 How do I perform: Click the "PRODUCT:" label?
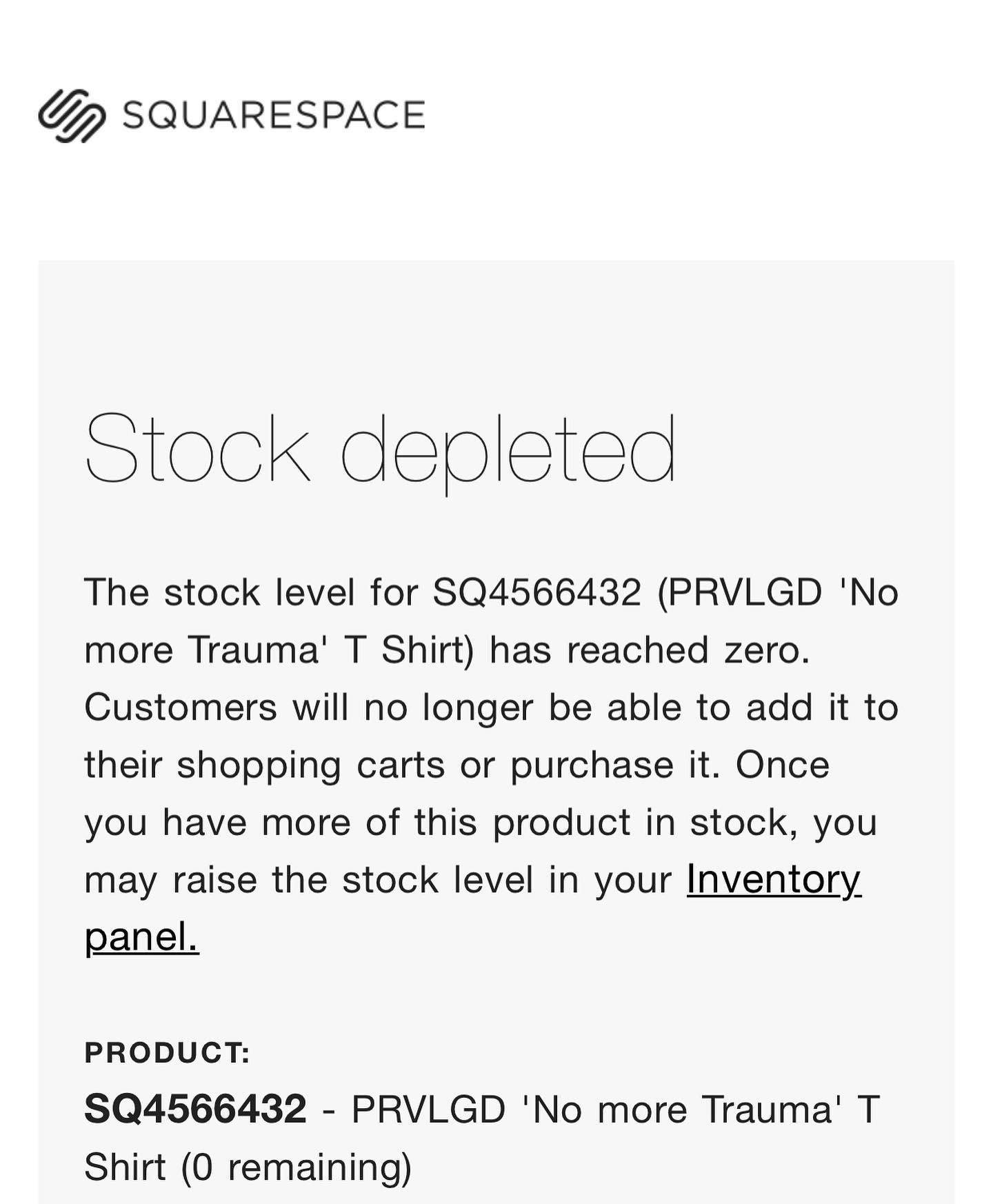tap(167, 1052)
